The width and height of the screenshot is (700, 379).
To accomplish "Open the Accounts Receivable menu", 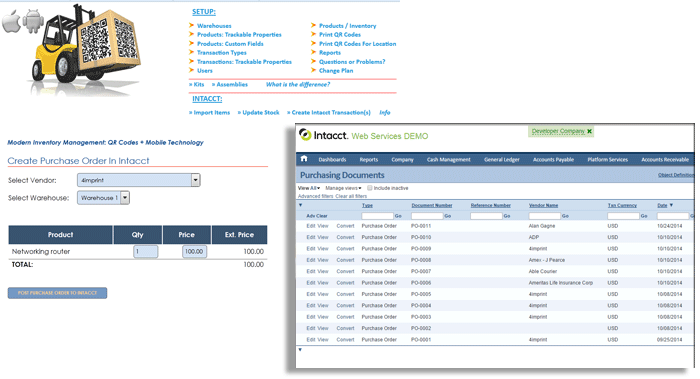I will (665, 159).
